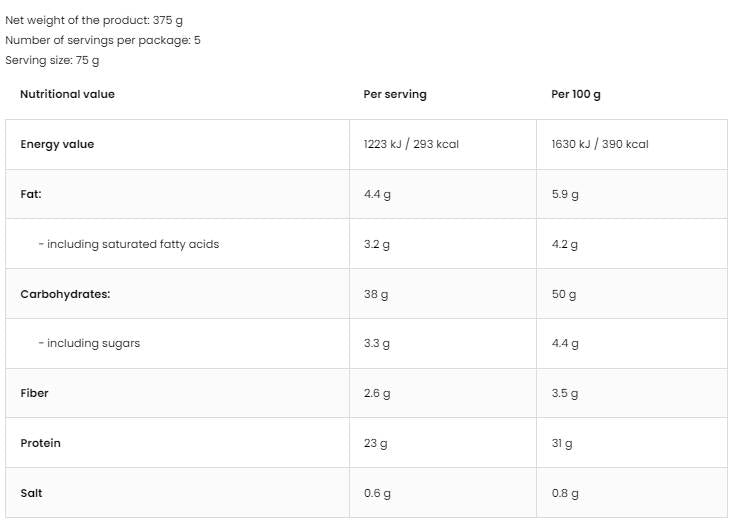The width and height of the screenshot is (736, 524).
Task: Click the 'including sugars' row label
Action: pos(90,343)
